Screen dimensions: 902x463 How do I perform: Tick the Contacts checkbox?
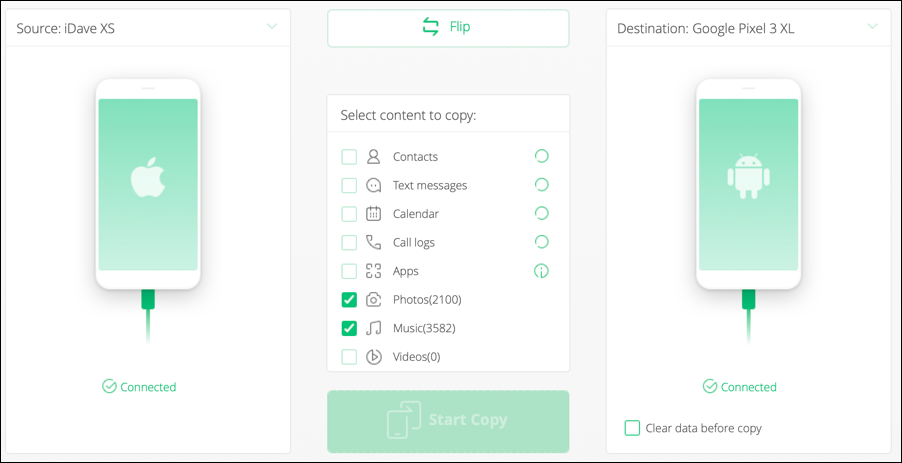[349, 156]
